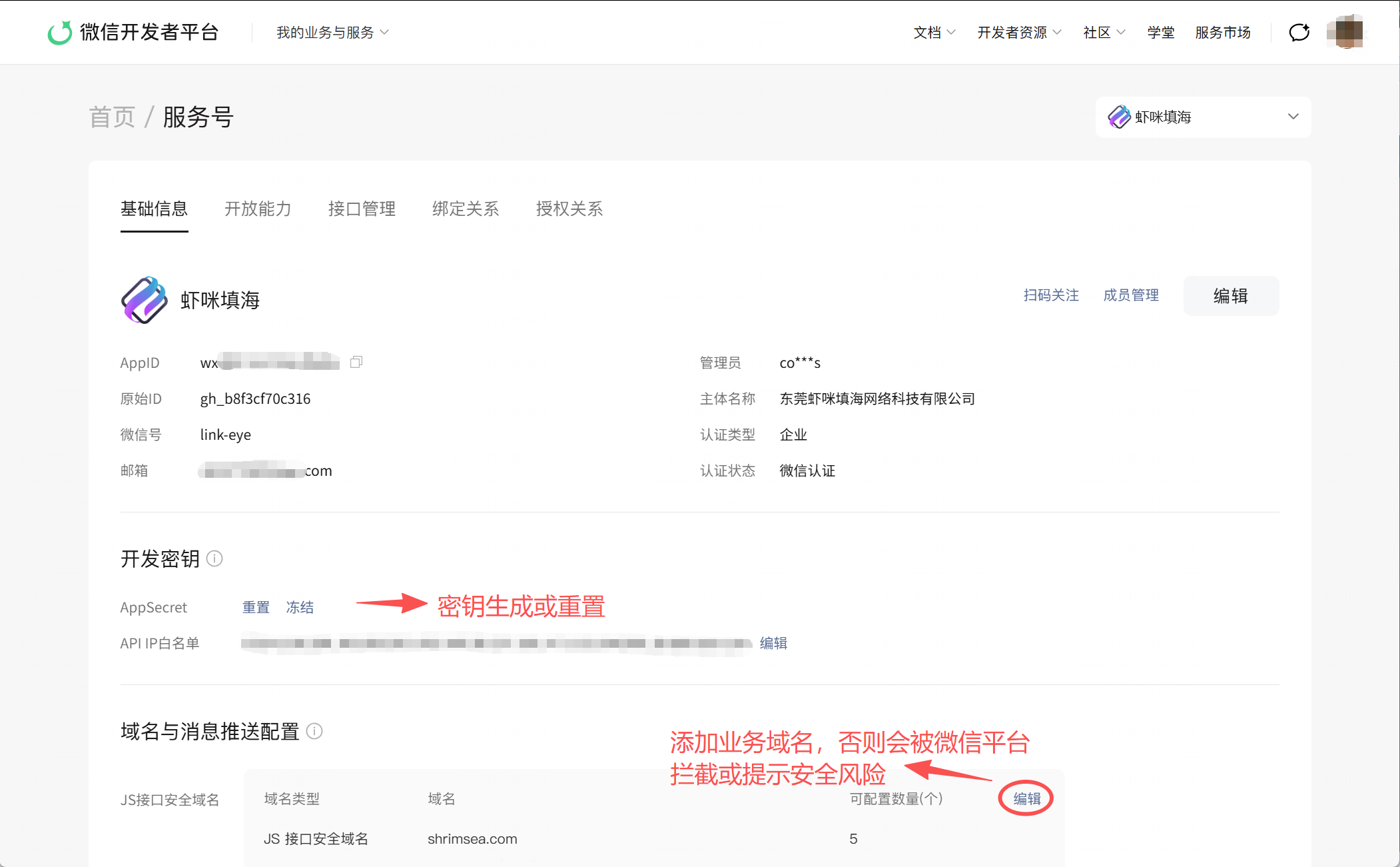Click 重置 next to AppSecret
1400x867 pixels.
[x=256, y=607]
